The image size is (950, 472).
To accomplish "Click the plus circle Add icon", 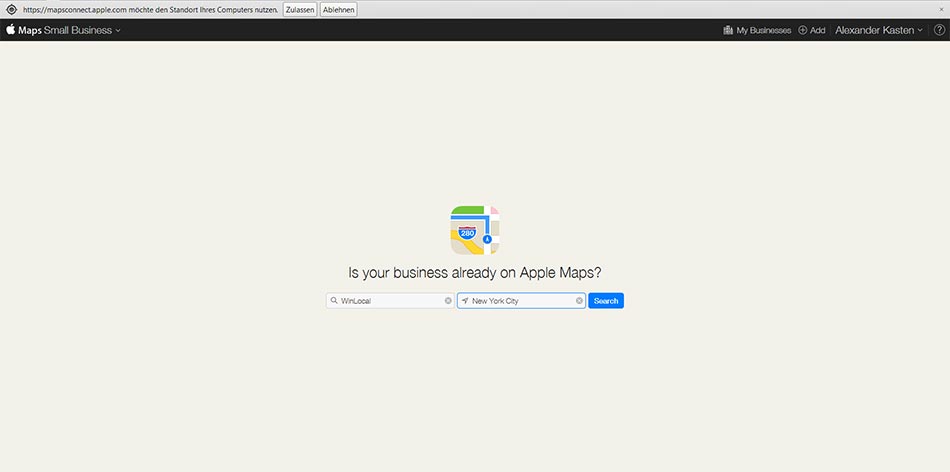I will 803,30.
